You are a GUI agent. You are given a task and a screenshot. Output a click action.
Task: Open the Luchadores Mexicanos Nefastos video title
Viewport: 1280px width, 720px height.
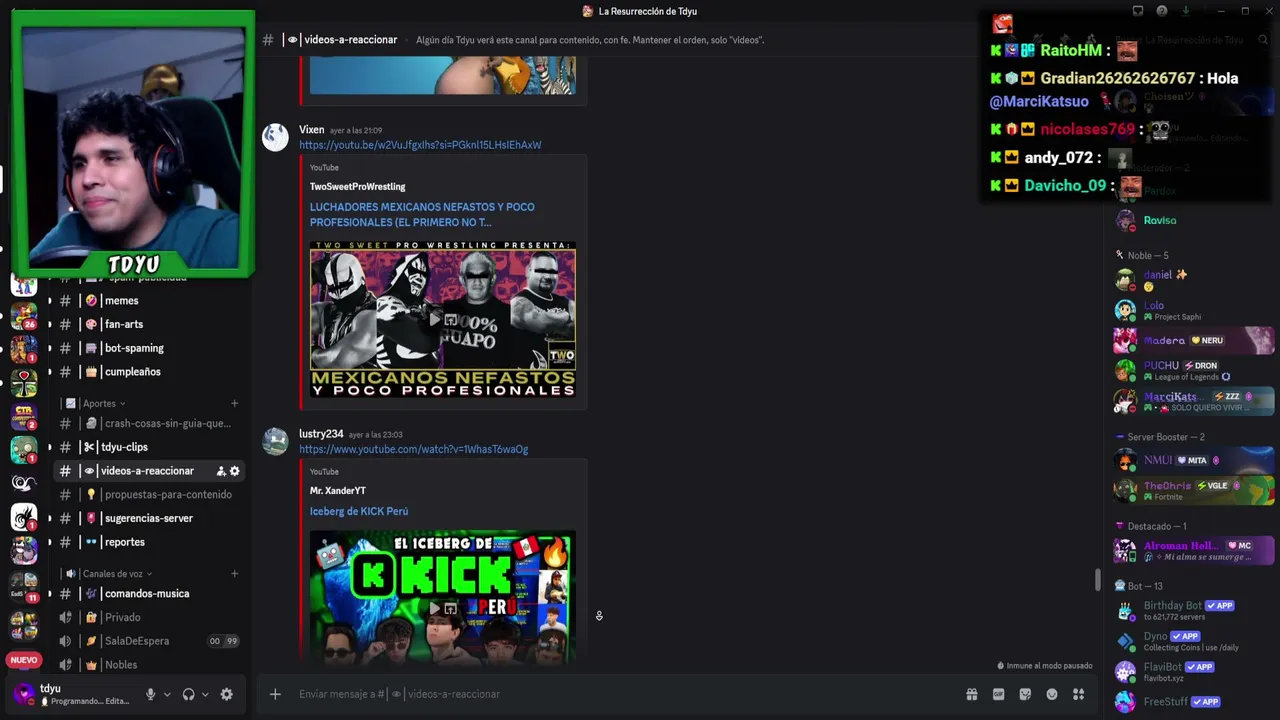coord(422,215)
